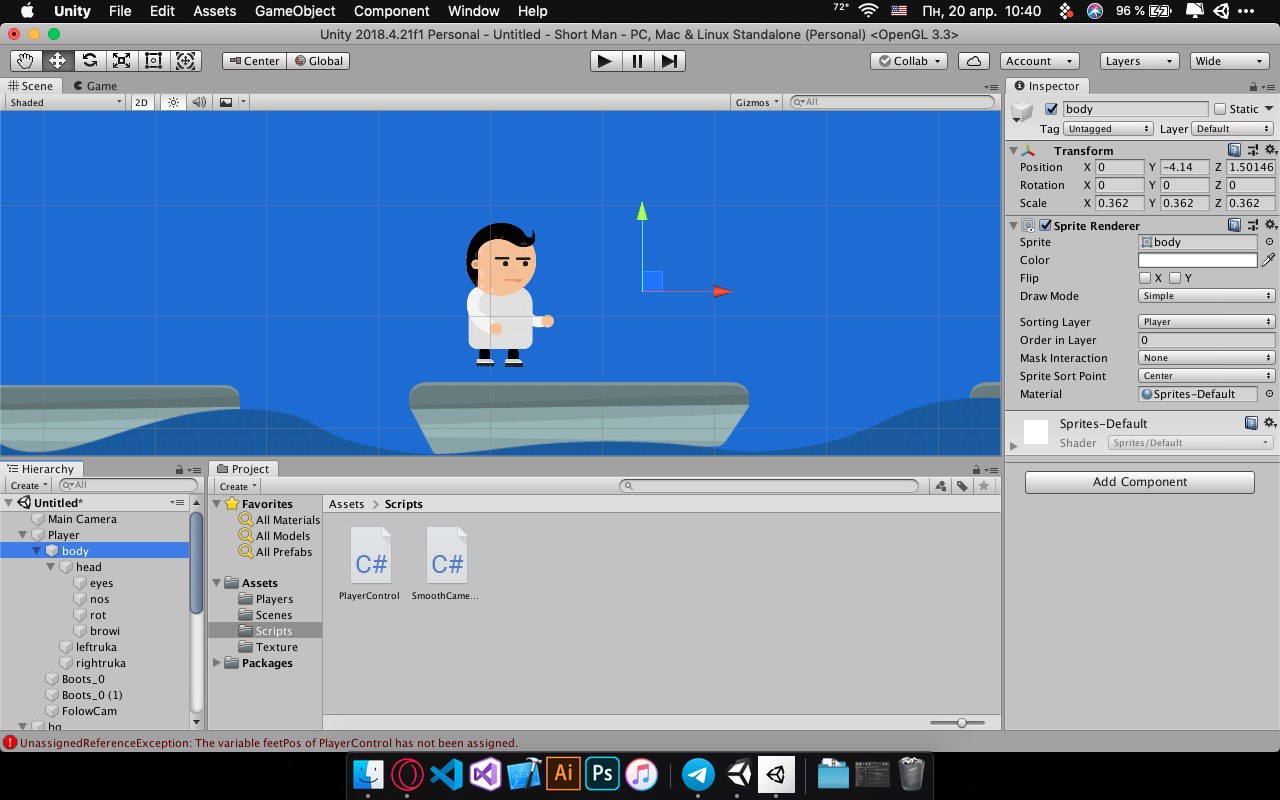Click Save search star icon in Project
Screen dimensions: 1280x800
coord(984,486)
